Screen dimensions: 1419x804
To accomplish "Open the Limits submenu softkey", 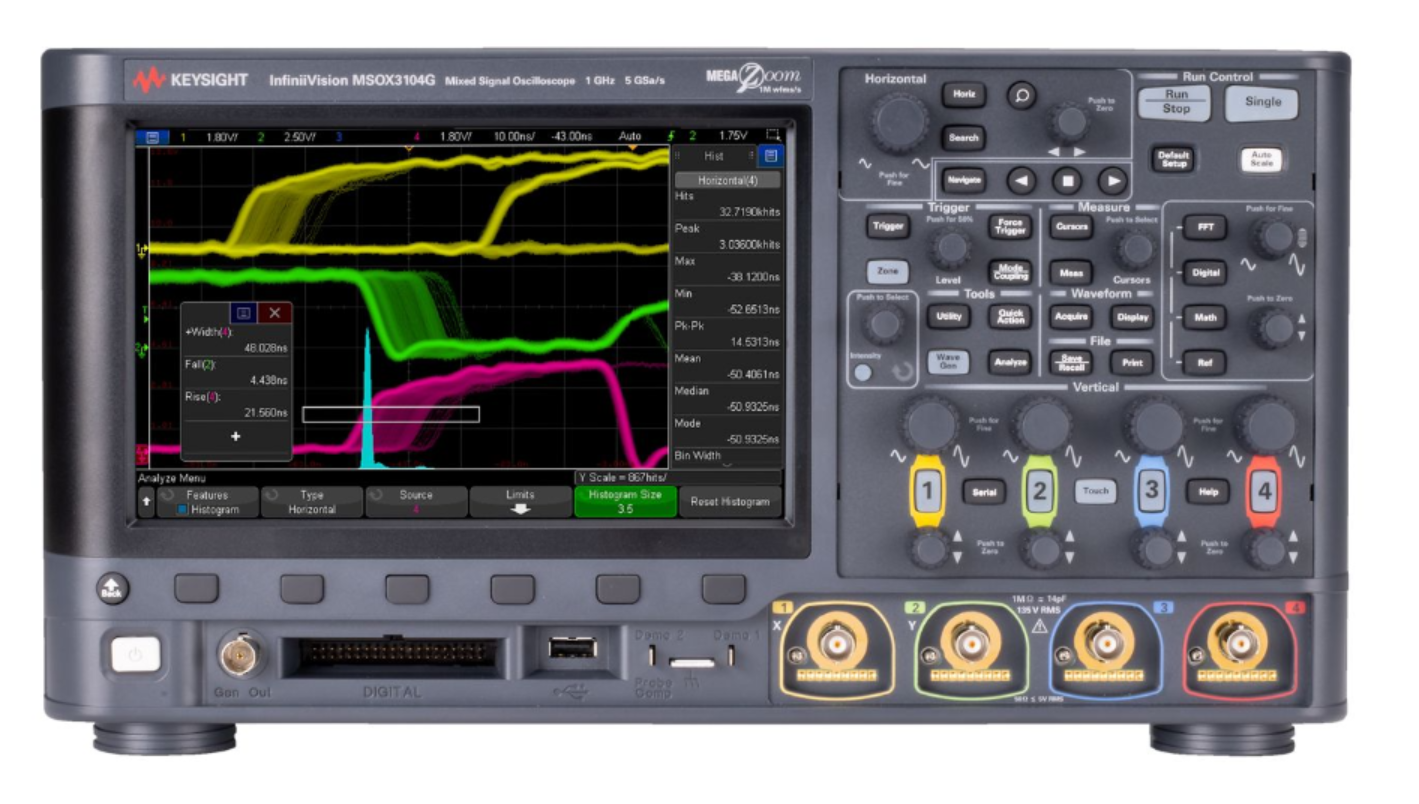I will point(520,502).
